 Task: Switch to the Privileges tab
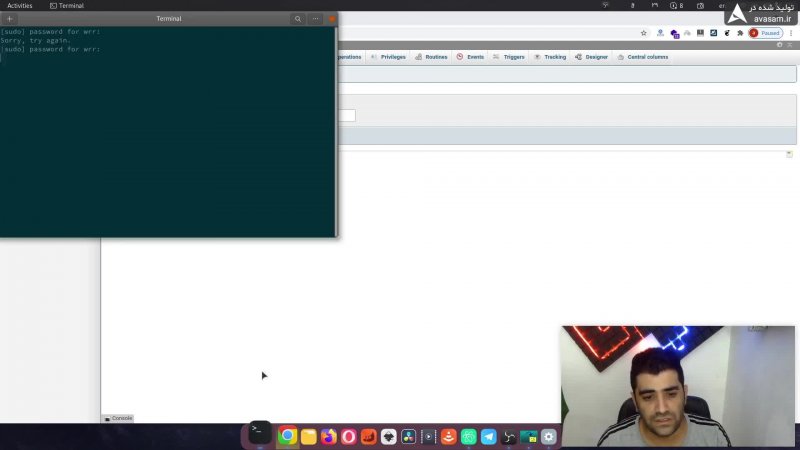click(x=388, y=57)
